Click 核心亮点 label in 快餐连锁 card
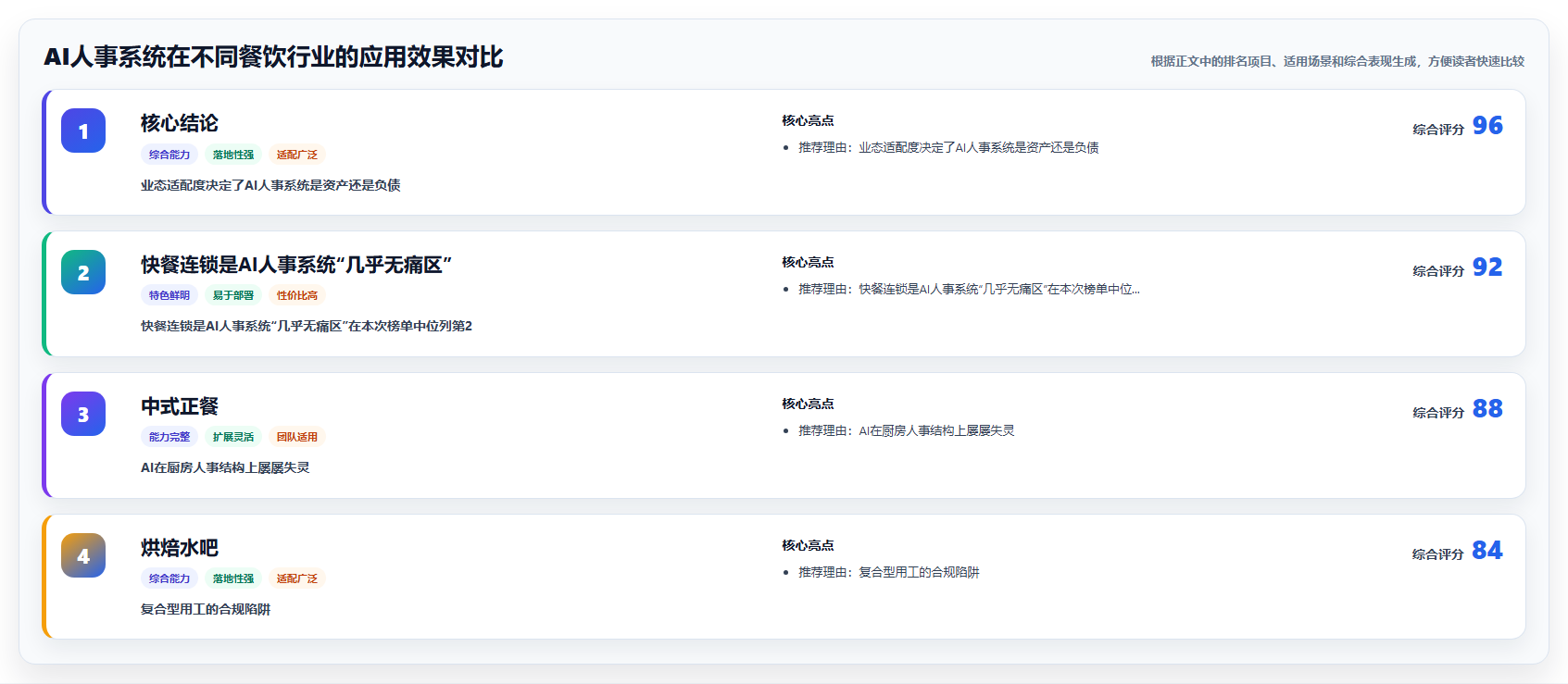1568x684 pixels. (808, 262)
